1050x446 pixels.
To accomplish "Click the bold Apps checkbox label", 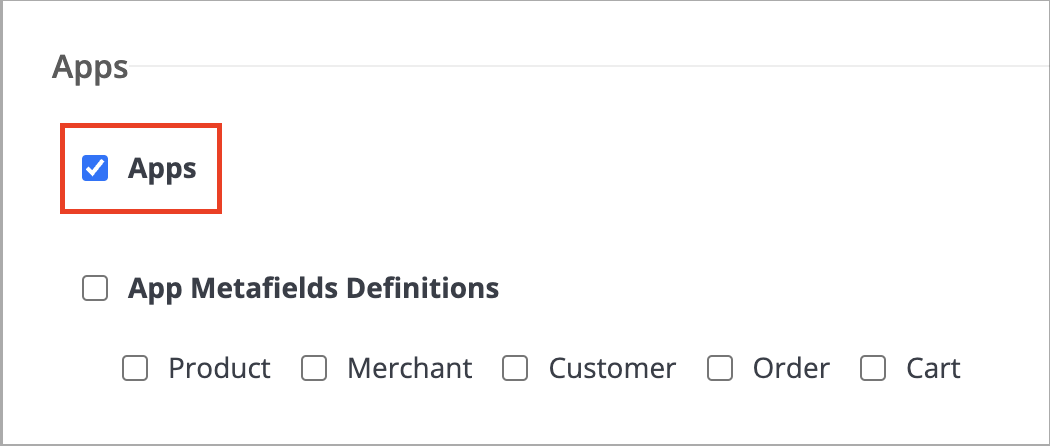I will tap(162, 169).
